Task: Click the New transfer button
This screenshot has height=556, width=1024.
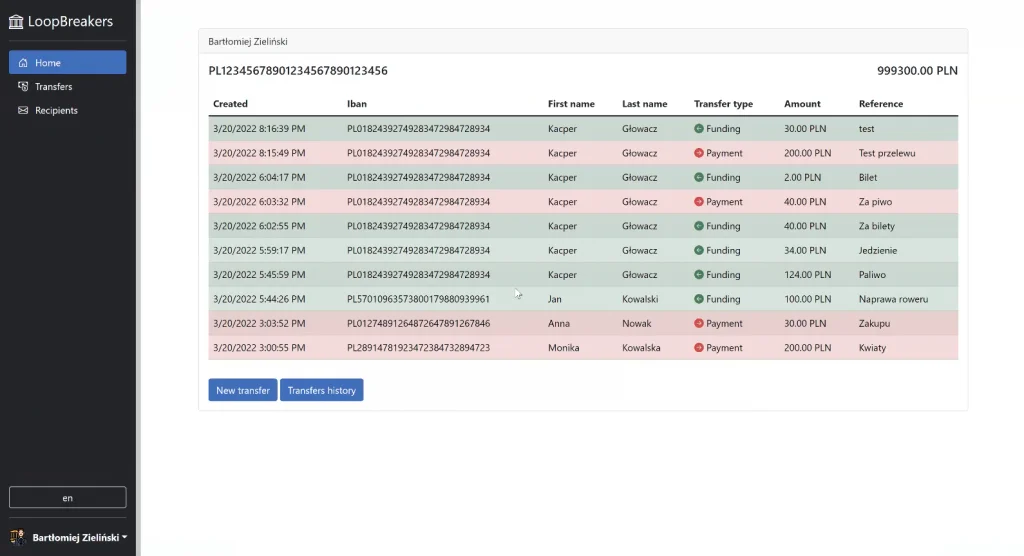Action: tap(243, 390)
